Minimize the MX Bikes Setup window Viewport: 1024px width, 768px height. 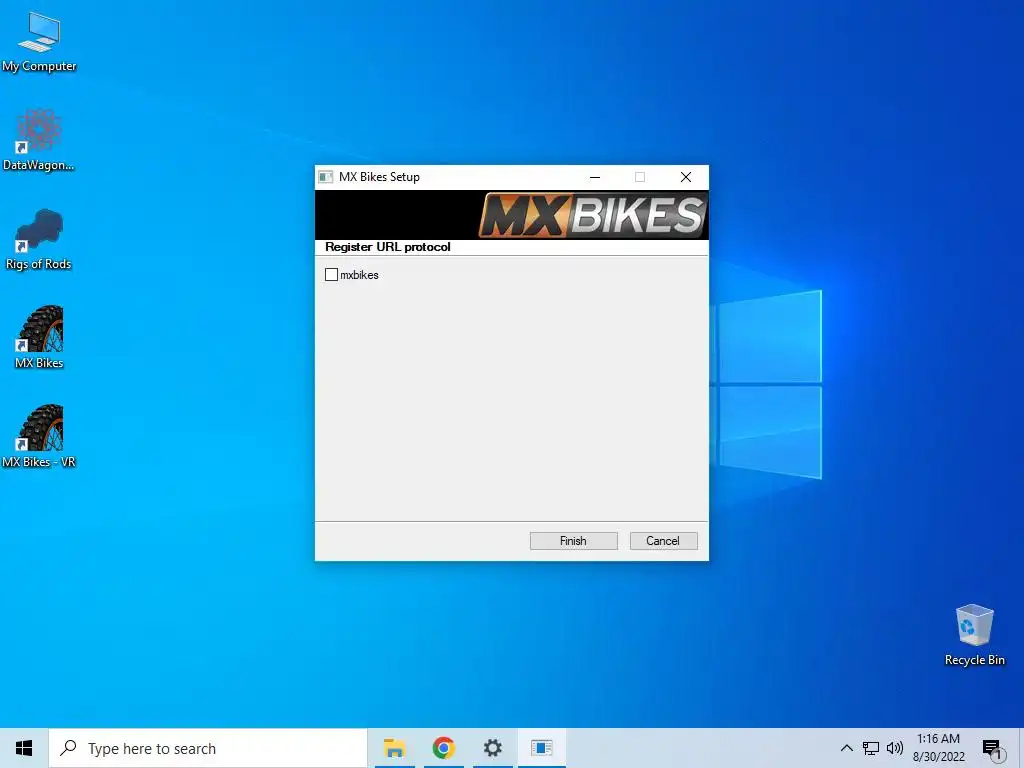click(x=595, y=177)
